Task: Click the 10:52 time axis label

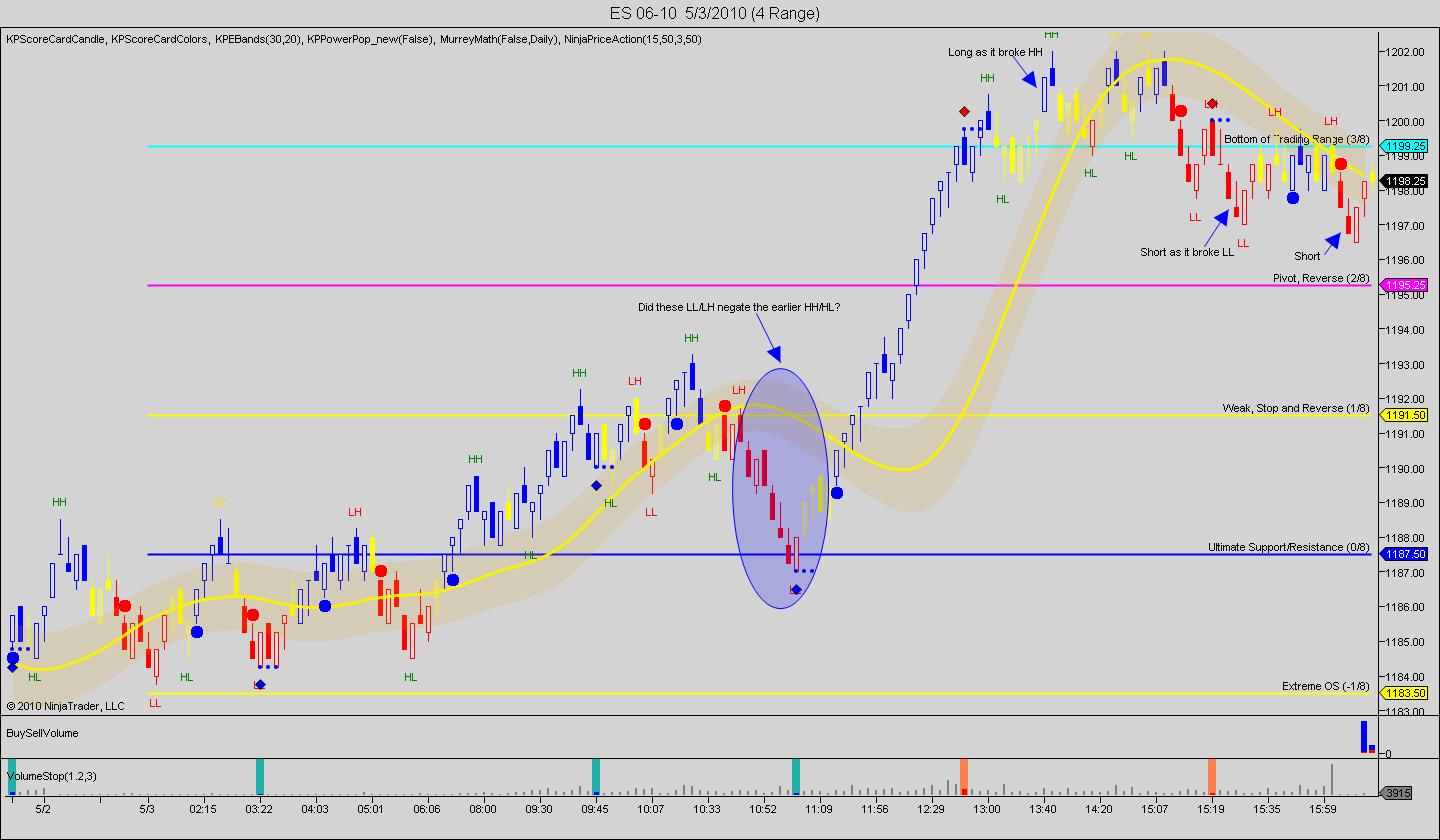Action: click(x=763, y=808)
